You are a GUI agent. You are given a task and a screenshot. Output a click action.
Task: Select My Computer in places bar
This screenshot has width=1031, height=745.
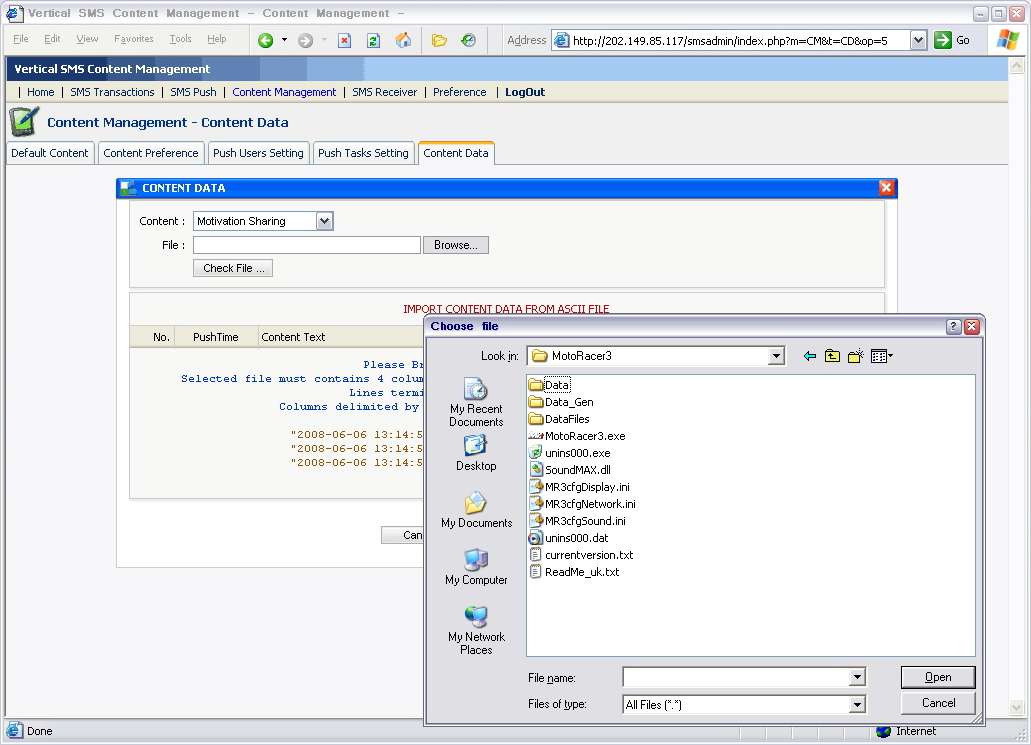(x=476, y=566)
